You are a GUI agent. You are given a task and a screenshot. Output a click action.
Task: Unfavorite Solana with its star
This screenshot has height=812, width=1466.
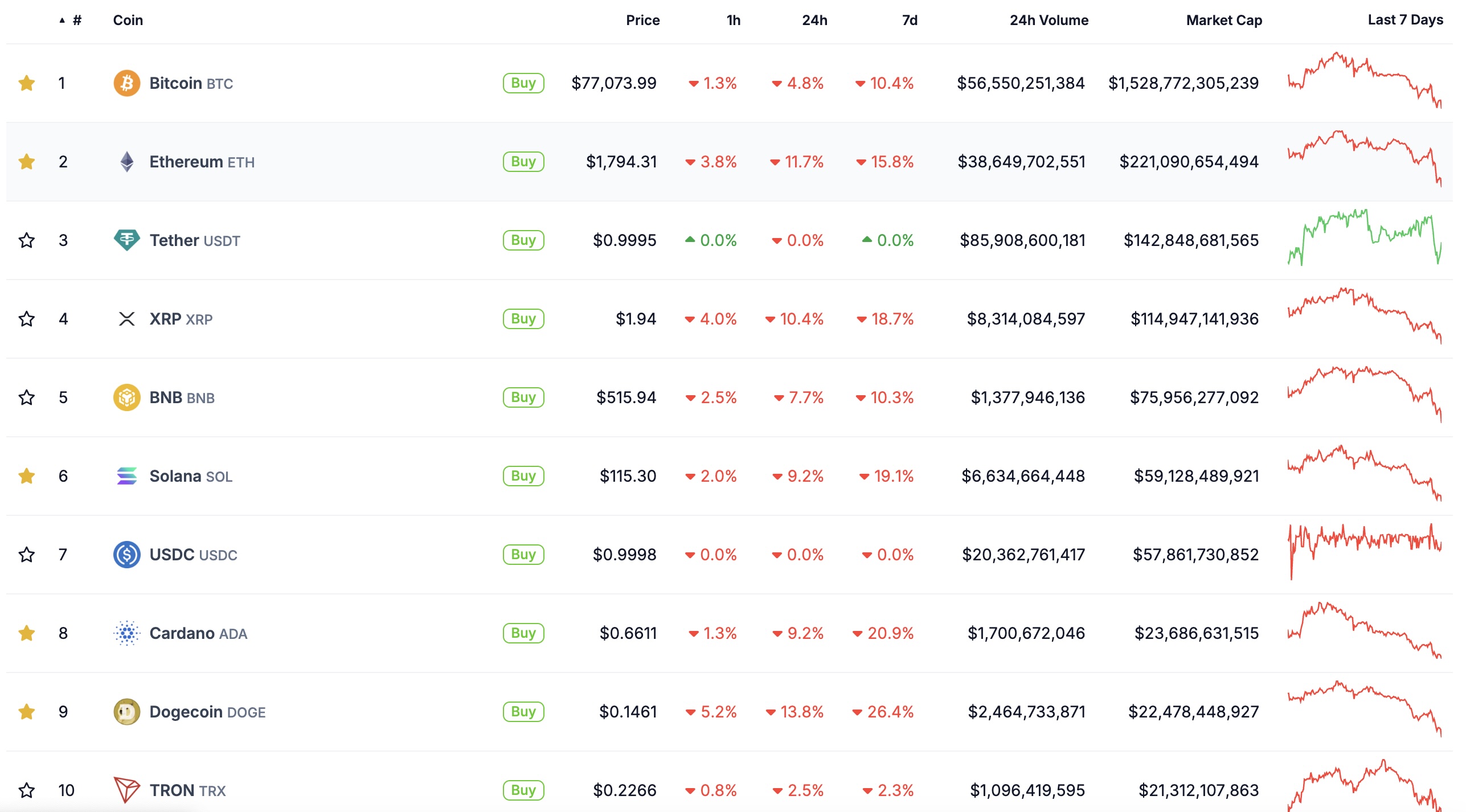click(x=26, y=476)
